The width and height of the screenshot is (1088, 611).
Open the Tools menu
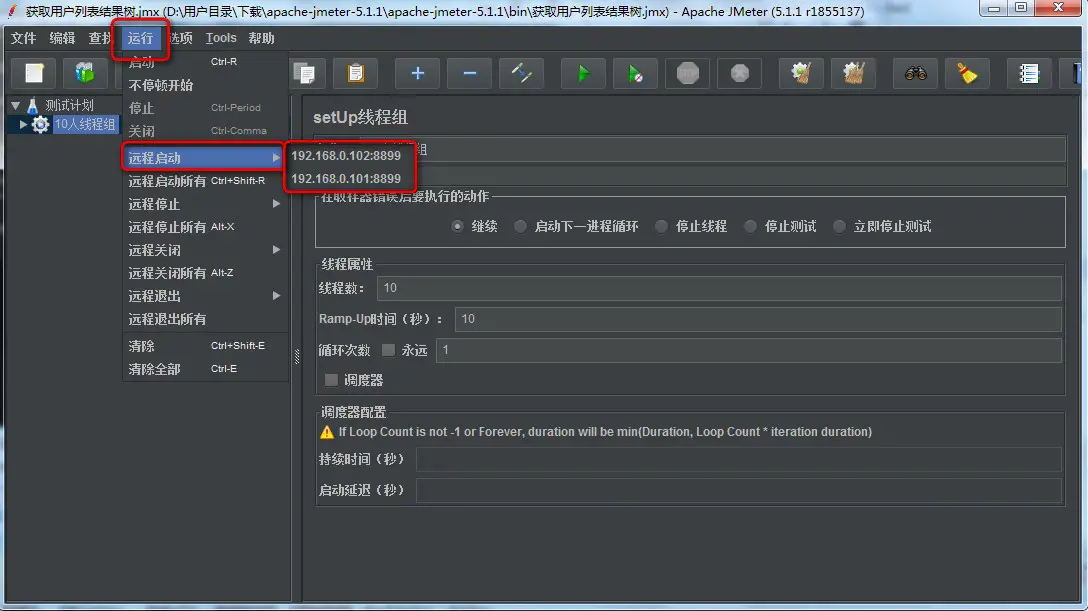[x=221, y=38]
